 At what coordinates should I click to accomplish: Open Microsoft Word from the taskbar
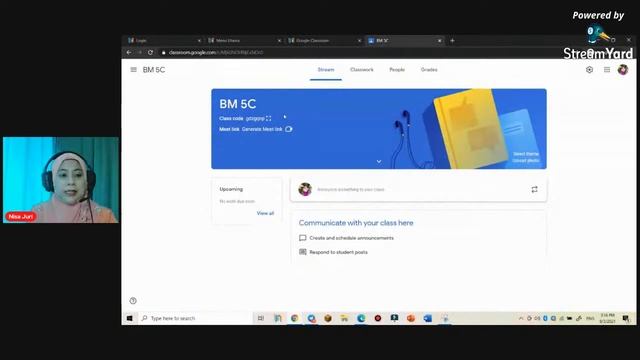[428, 318]
